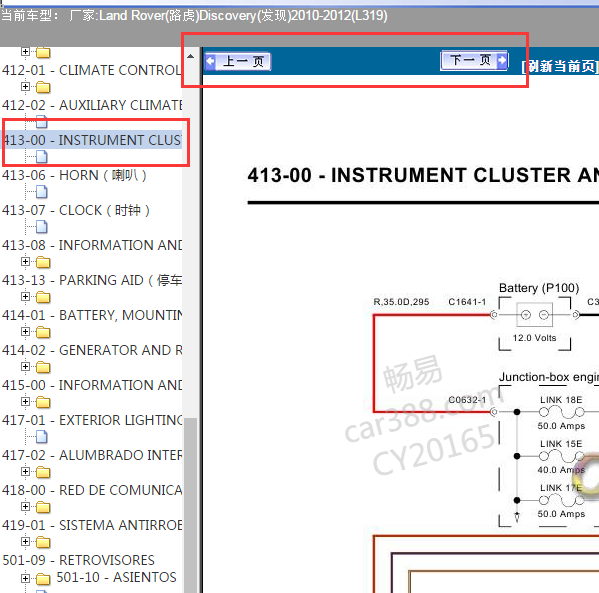Expand plus box directly above 419-01 SISTEMA ANTIRROE

coord(25,507)
